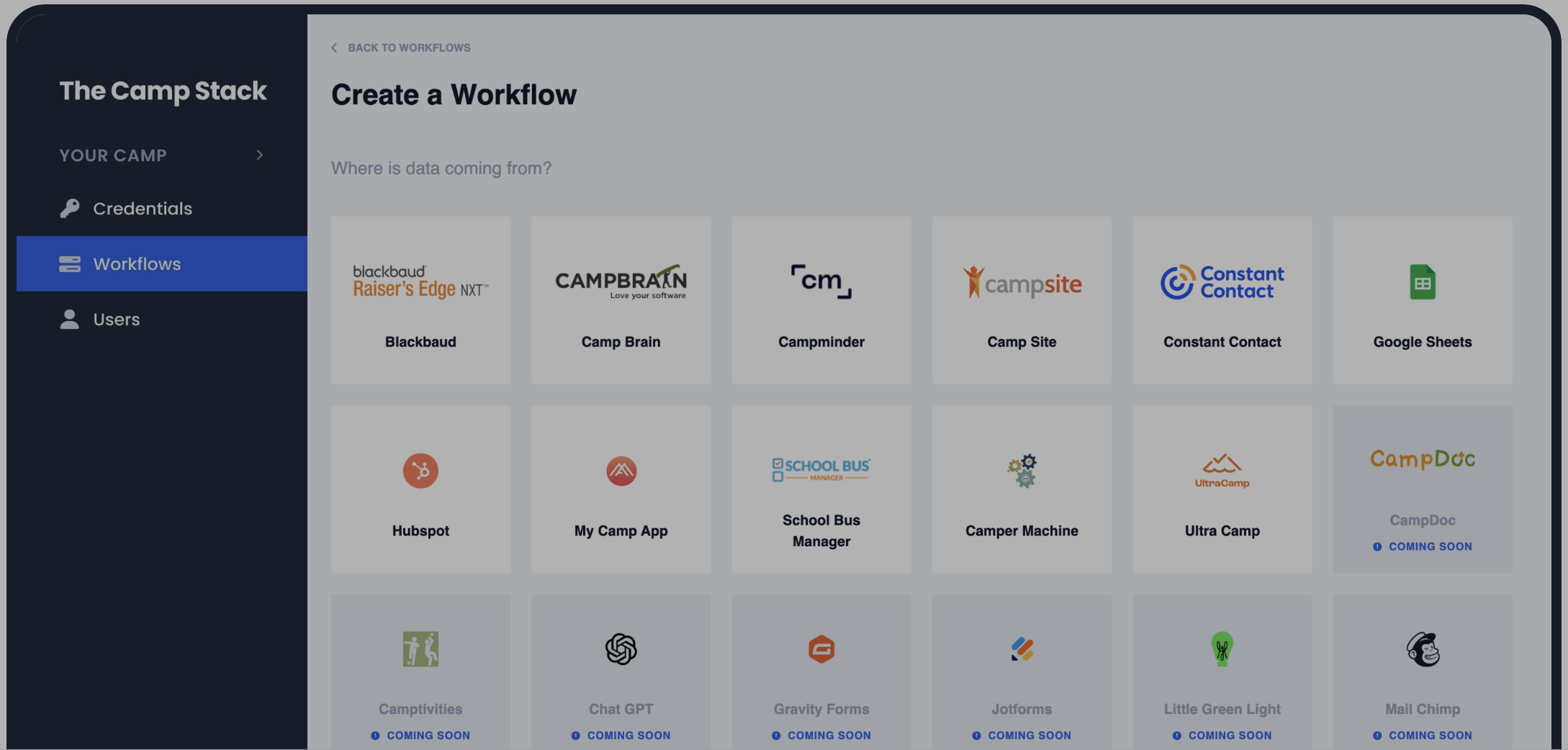Image resolution: width=1568 pixels, height=750 pixels.
Task: Click the back arrow before BACK TO WORKFLOWS
Action: coord(334,48)
